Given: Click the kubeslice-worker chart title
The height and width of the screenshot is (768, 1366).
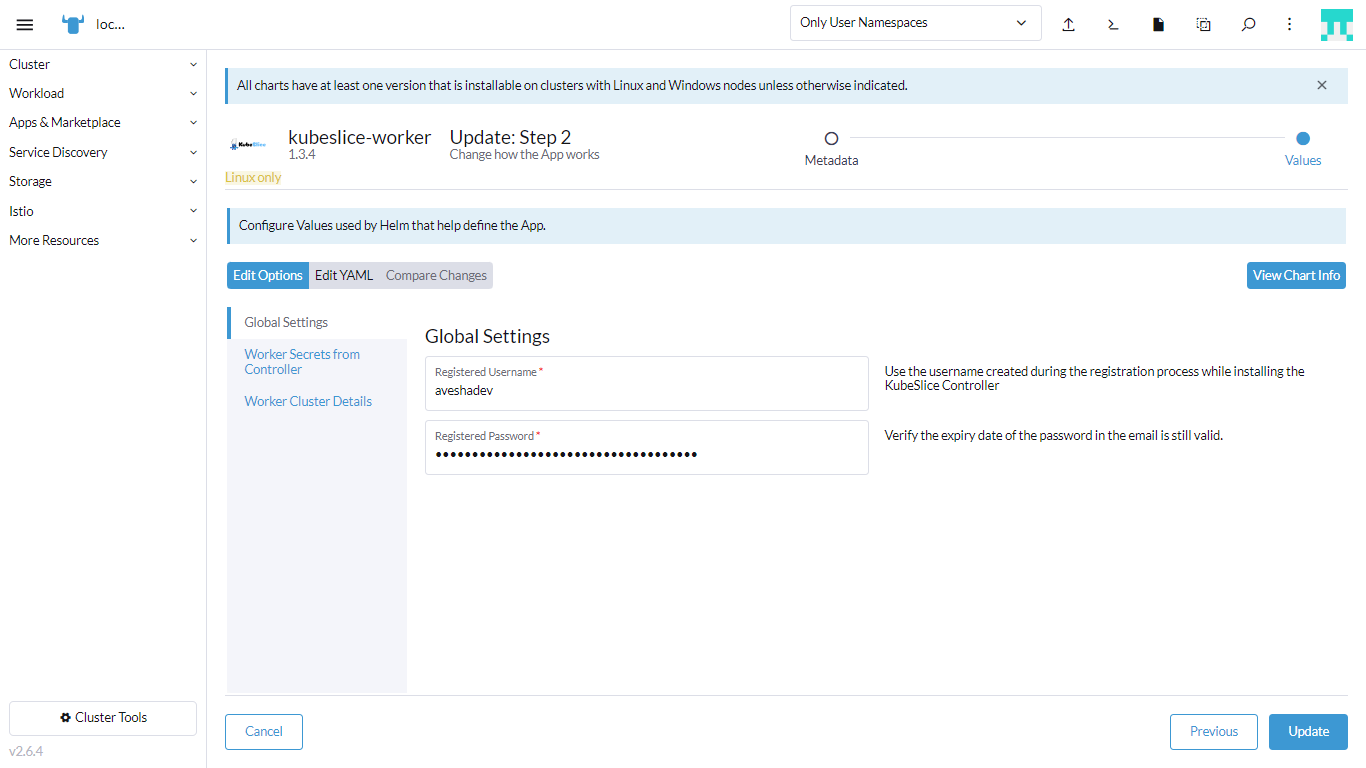Looking at the screenshot, I should (360, 137).
